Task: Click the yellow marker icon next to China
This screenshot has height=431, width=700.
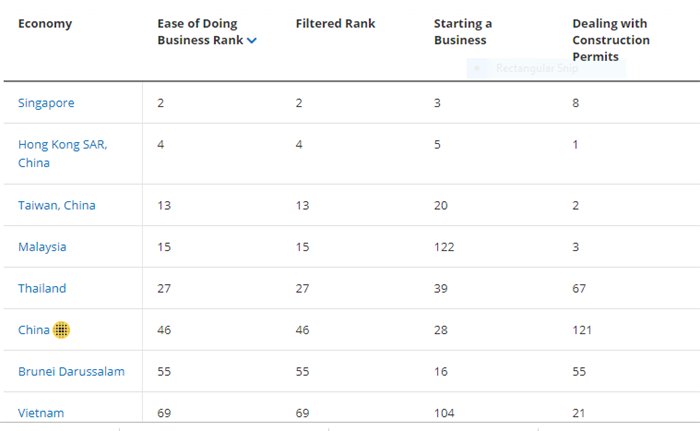Action: [x=61, y=330]
